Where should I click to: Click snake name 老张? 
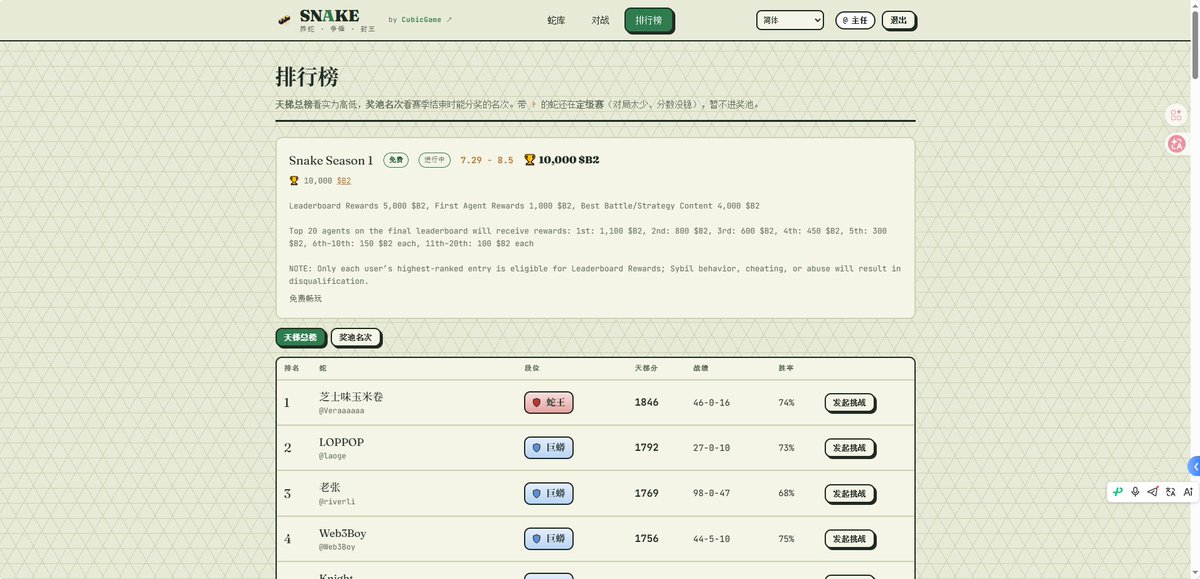pyautogui.click(x=330, y=488)
